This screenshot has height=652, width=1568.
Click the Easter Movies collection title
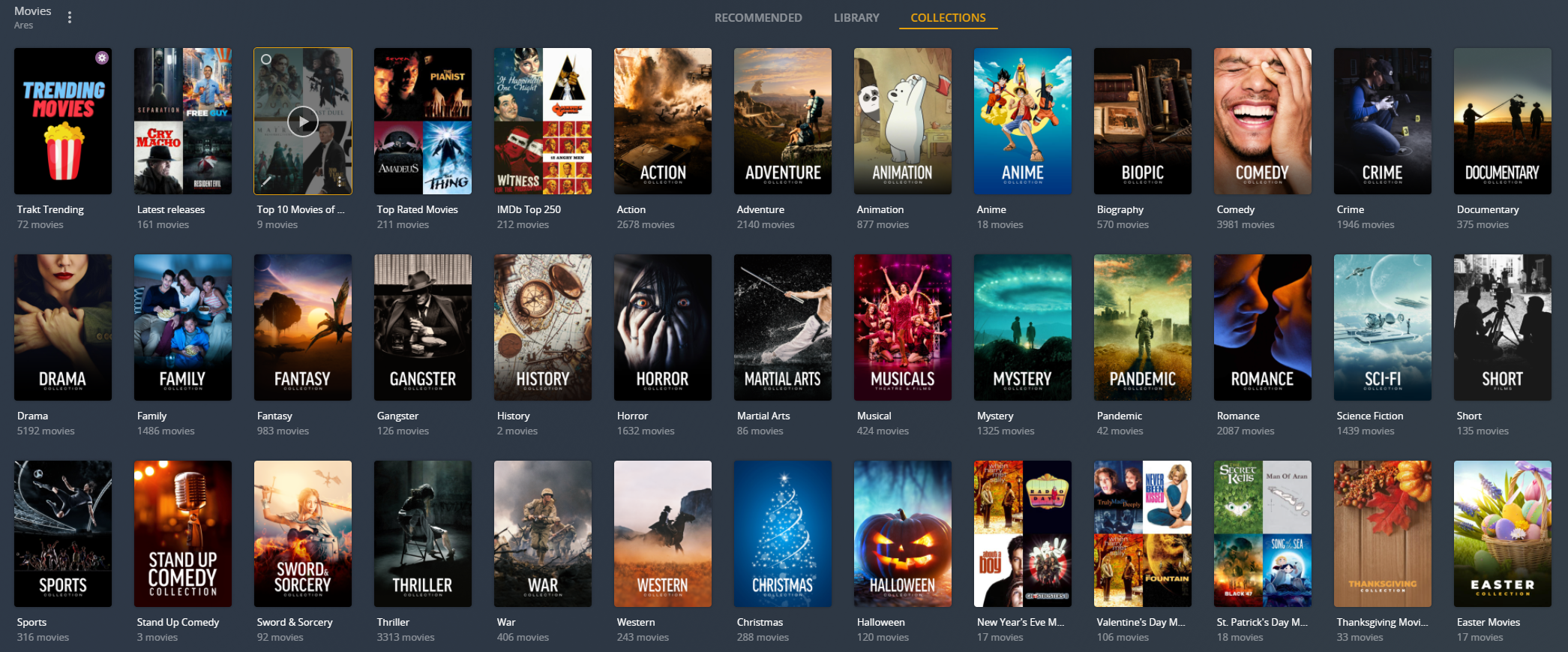pyautogui.click(x=1488, y=622)
